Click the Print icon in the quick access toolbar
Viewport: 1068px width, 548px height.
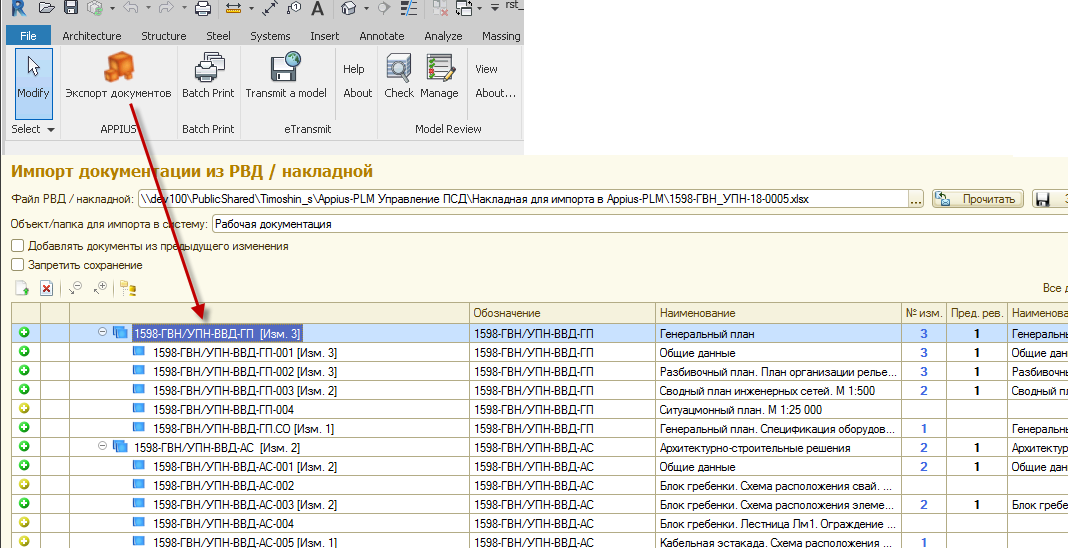(202, 9)
